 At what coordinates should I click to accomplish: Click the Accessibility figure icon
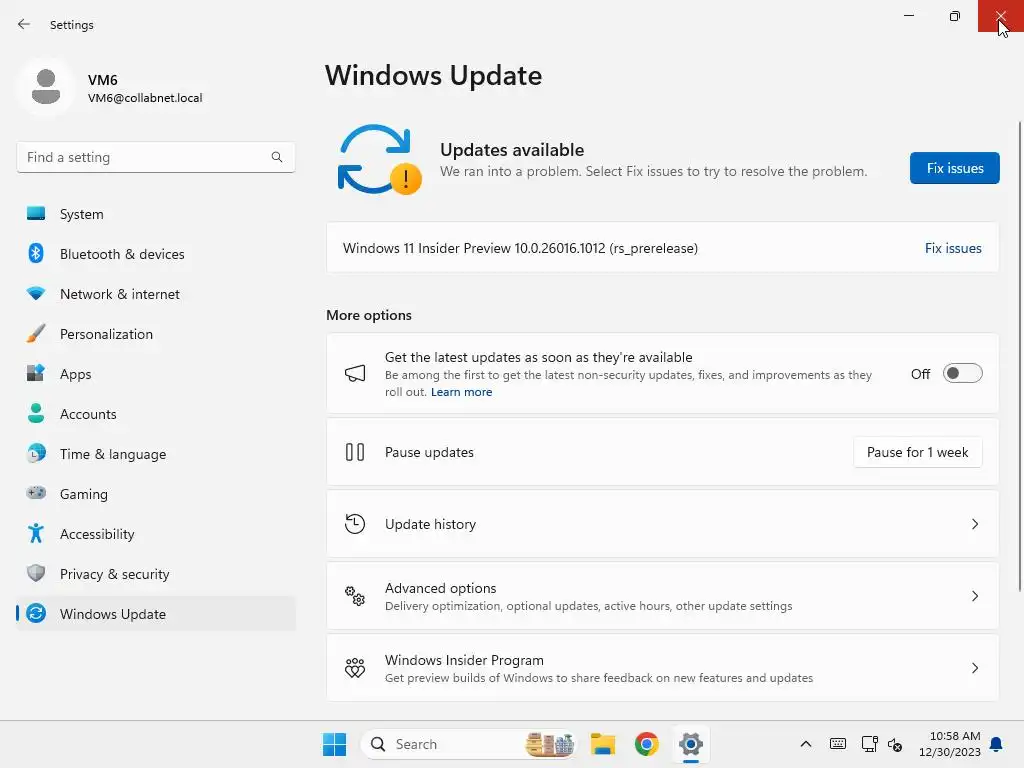pos(36,534)
